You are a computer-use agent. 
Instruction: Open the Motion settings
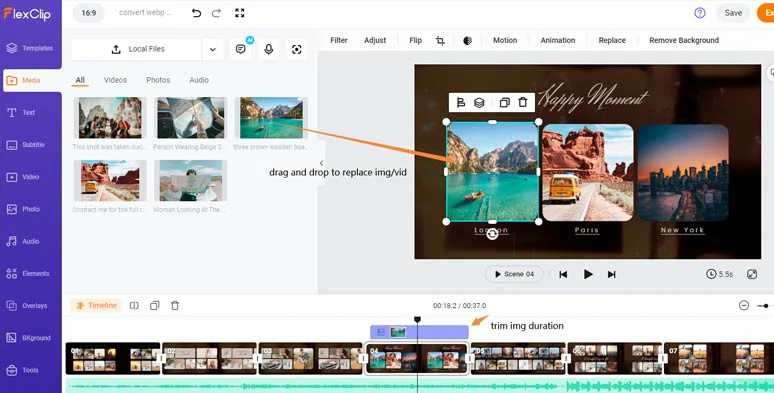505,40
